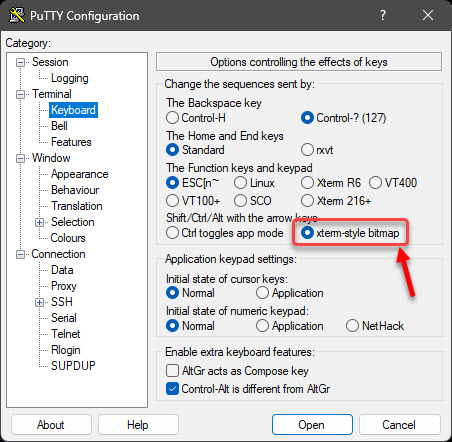Expand the Selection tree node
This screenshot has width=452, height=442.
coord(39,222)
